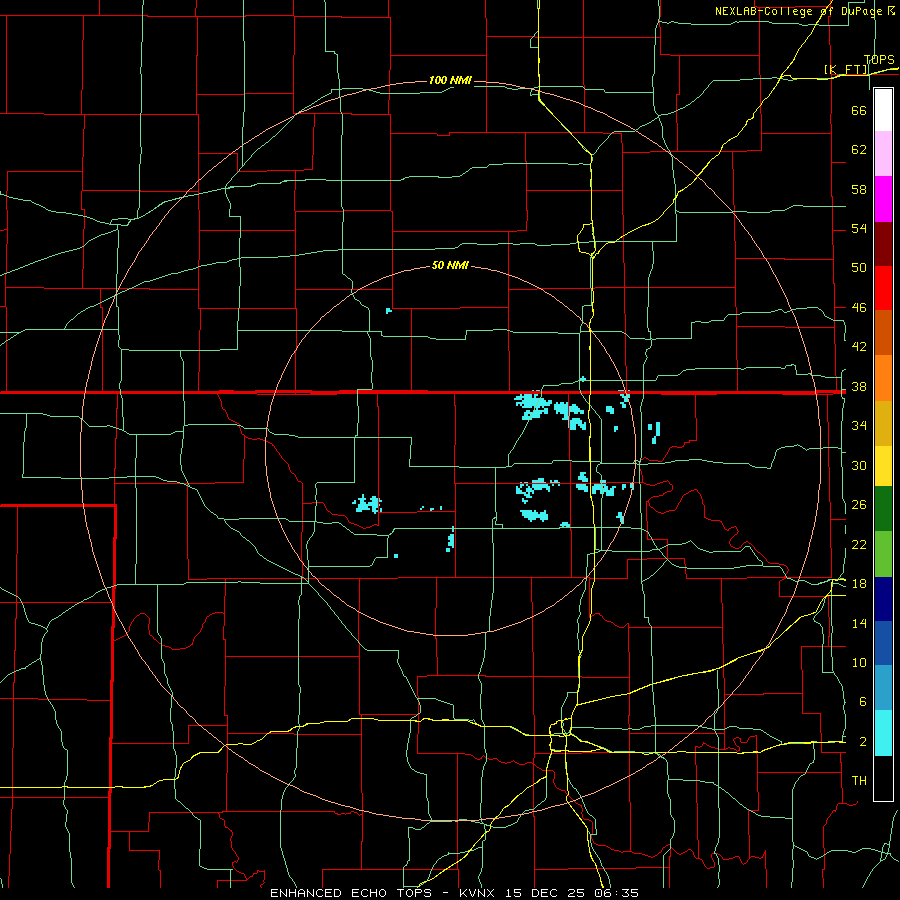Click the 'TOPS' legend title
Screen dimensions: 900x900
pyautogui.click(x=879, y=60)
